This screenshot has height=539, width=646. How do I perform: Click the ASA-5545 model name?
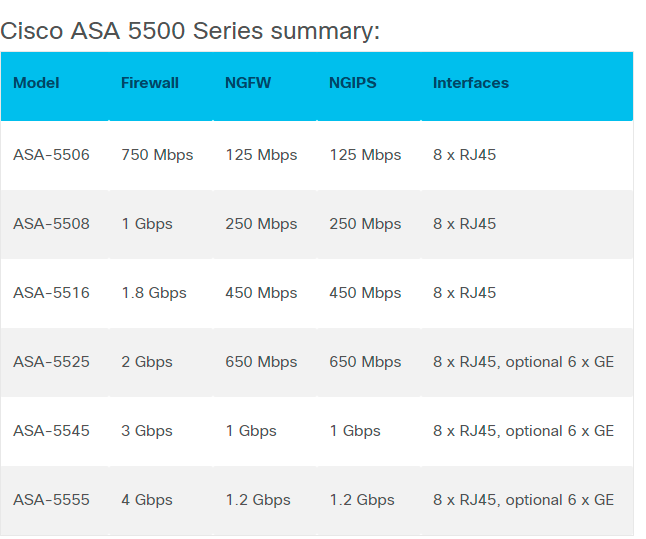[x=51, y=431]
